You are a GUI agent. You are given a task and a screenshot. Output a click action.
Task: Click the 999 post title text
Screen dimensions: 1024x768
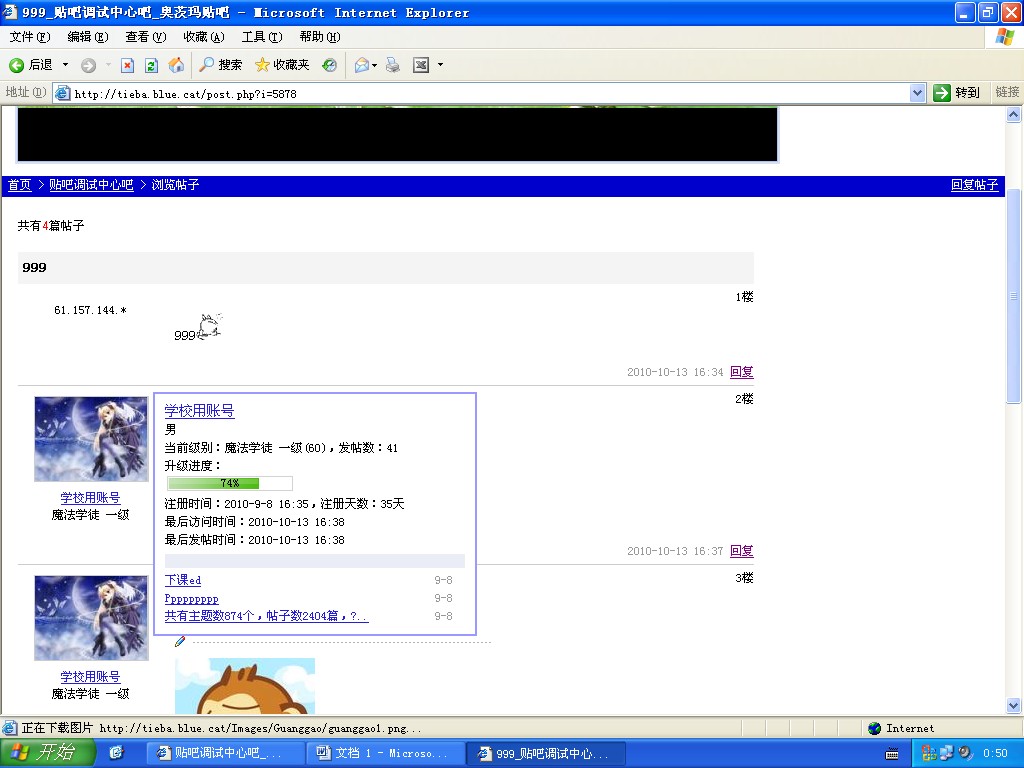point(34,267)
